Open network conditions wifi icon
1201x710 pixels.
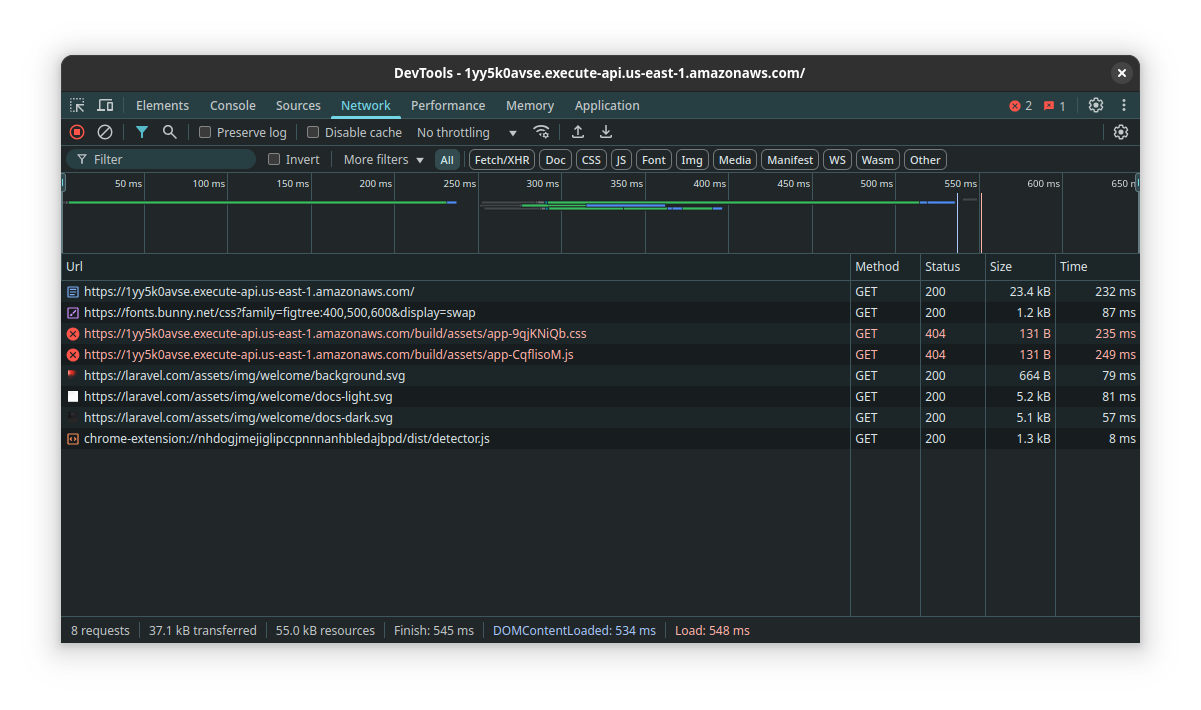click(x=541, y=132)
